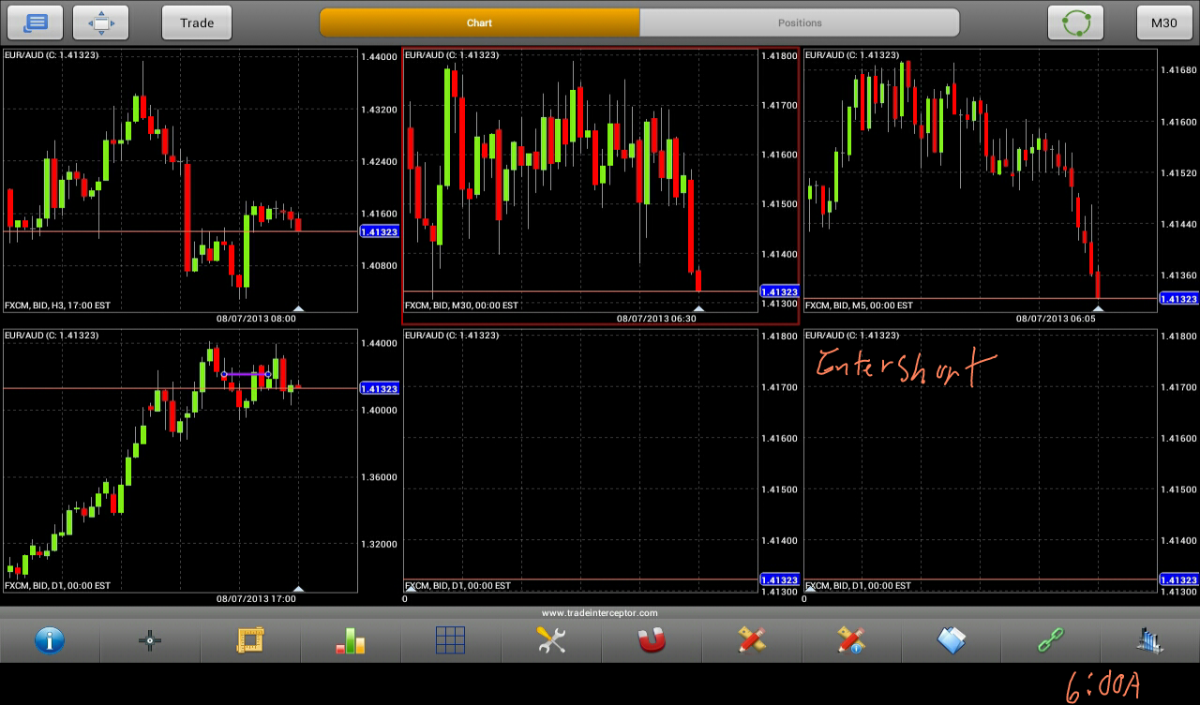Open the blue grid layout icon
The width and height of the screenshot is (1200, 705).
pos(451,640)
